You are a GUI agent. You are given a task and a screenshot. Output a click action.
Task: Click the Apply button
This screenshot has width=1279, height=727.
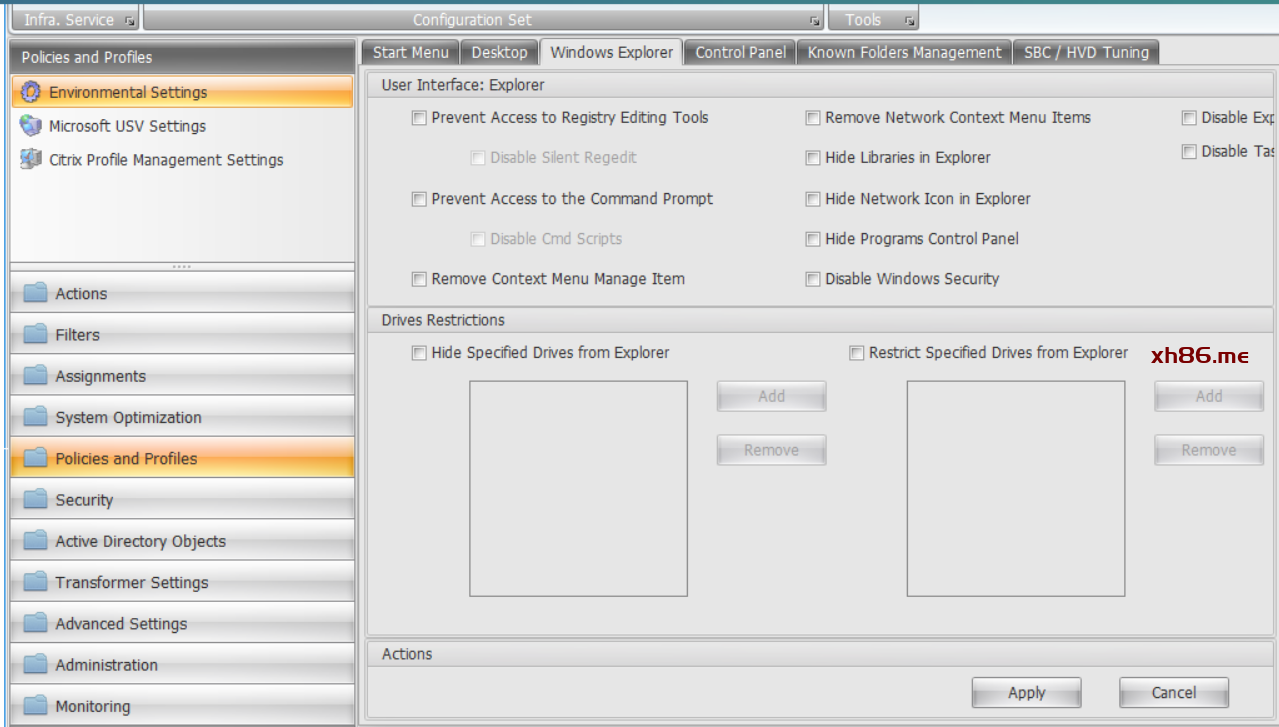1026,693
